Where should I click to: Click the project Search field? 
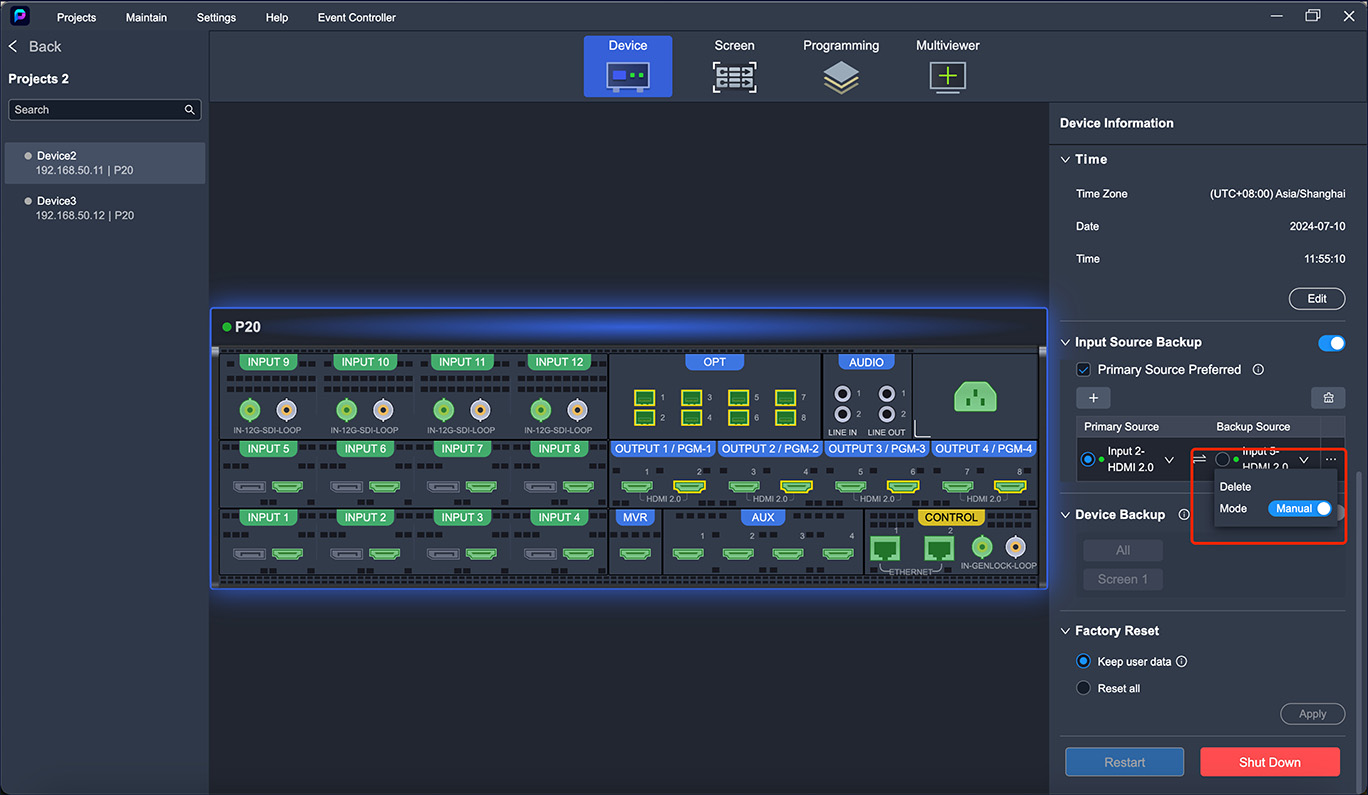coord(104,110)
